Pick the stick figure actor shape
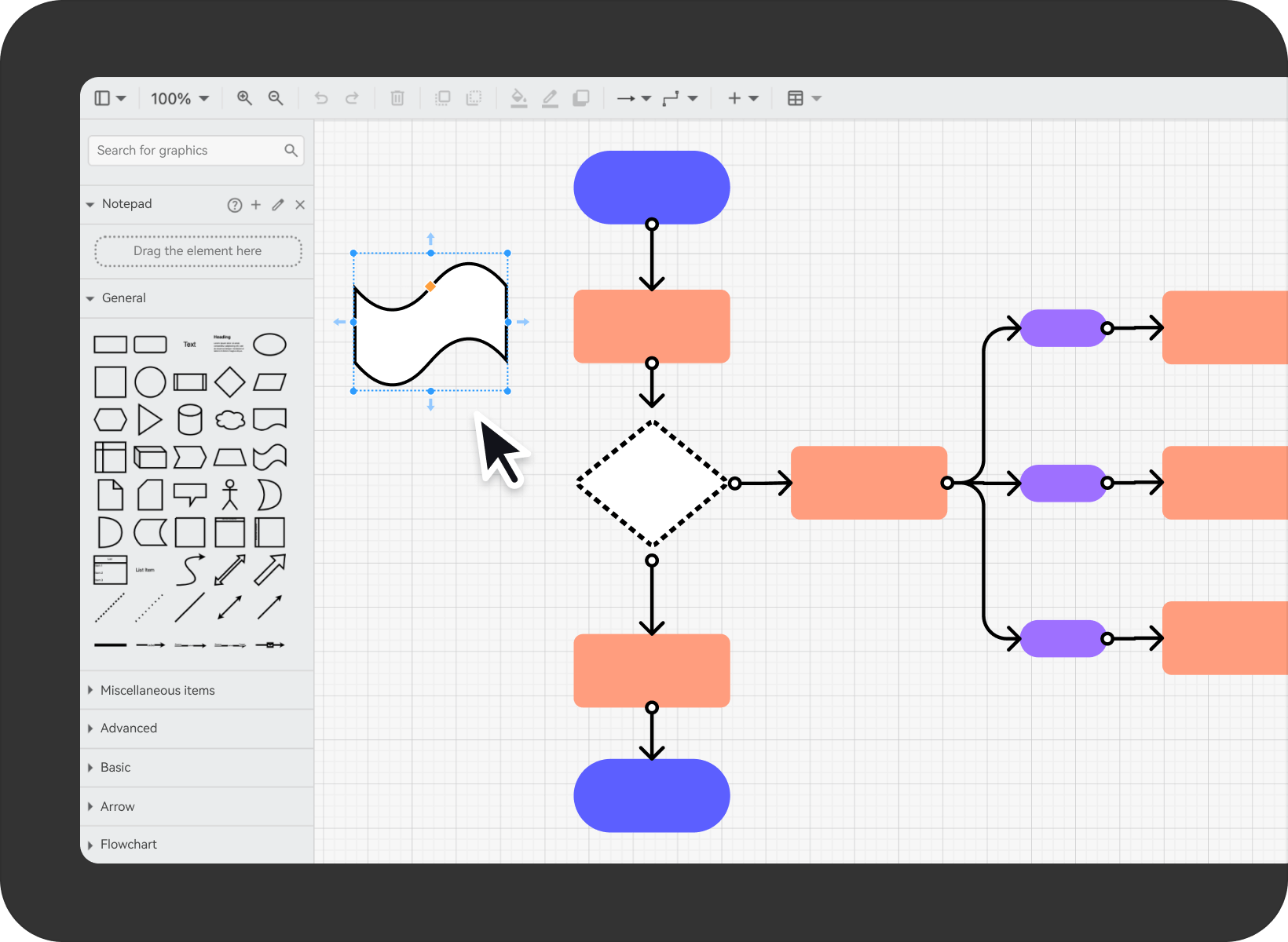The height and width of the screenshot is (942, 1288). [x=230, y=495]
